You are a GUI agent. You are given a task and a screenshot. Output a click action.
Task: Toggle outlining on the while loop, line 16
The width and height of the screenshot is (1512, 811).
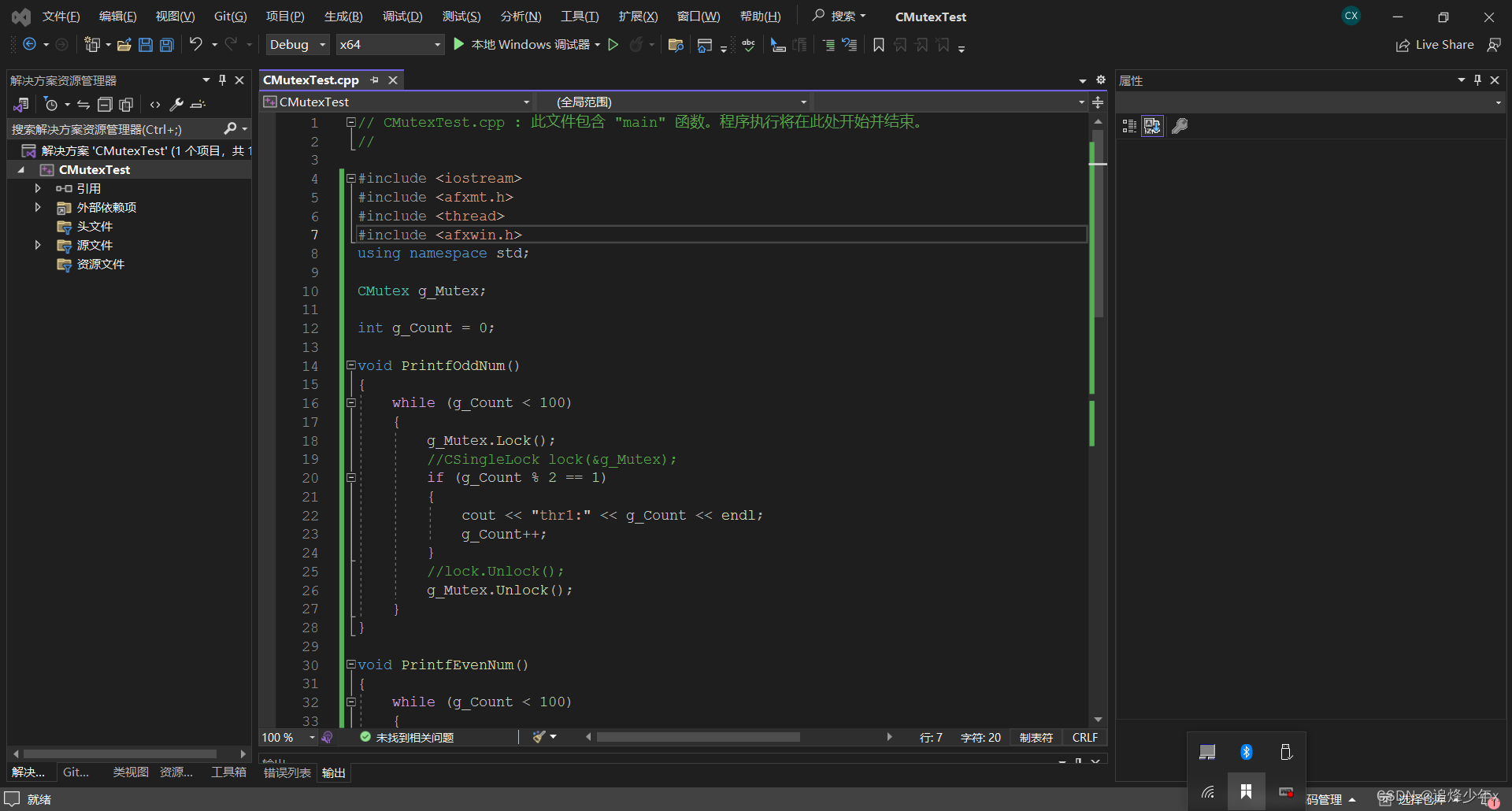pos(351,403)
